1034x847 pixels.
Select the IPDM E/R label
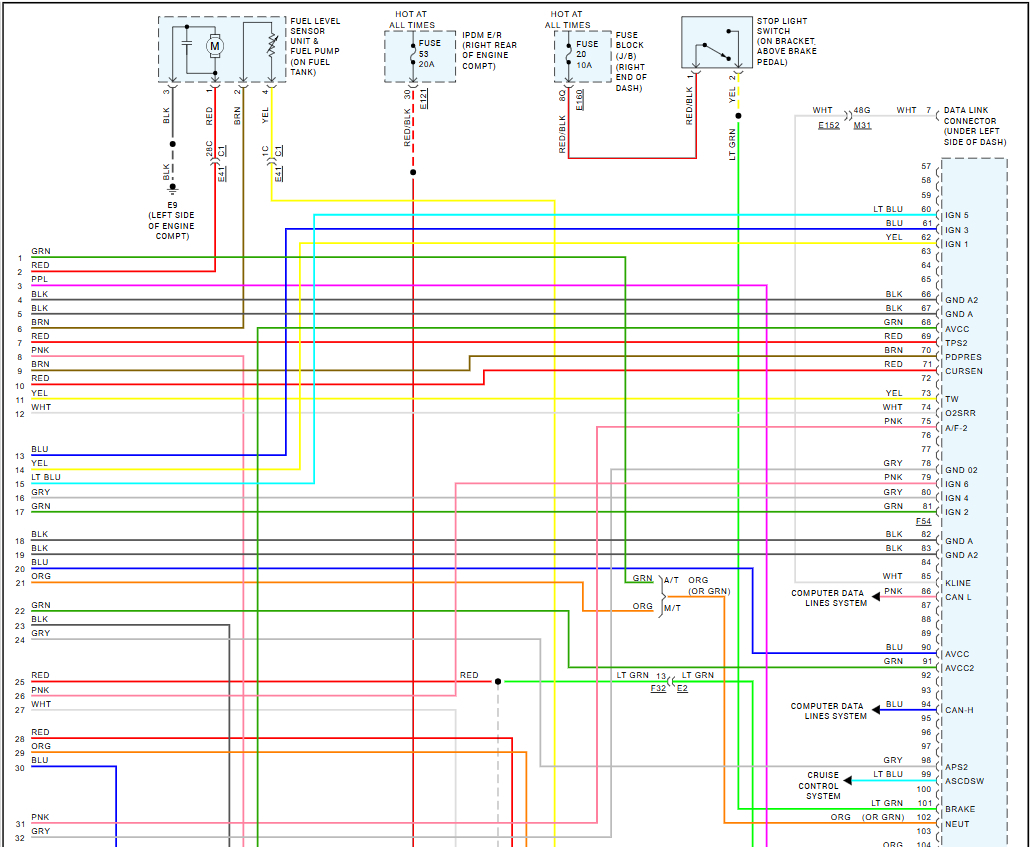[x=489, y=50]
